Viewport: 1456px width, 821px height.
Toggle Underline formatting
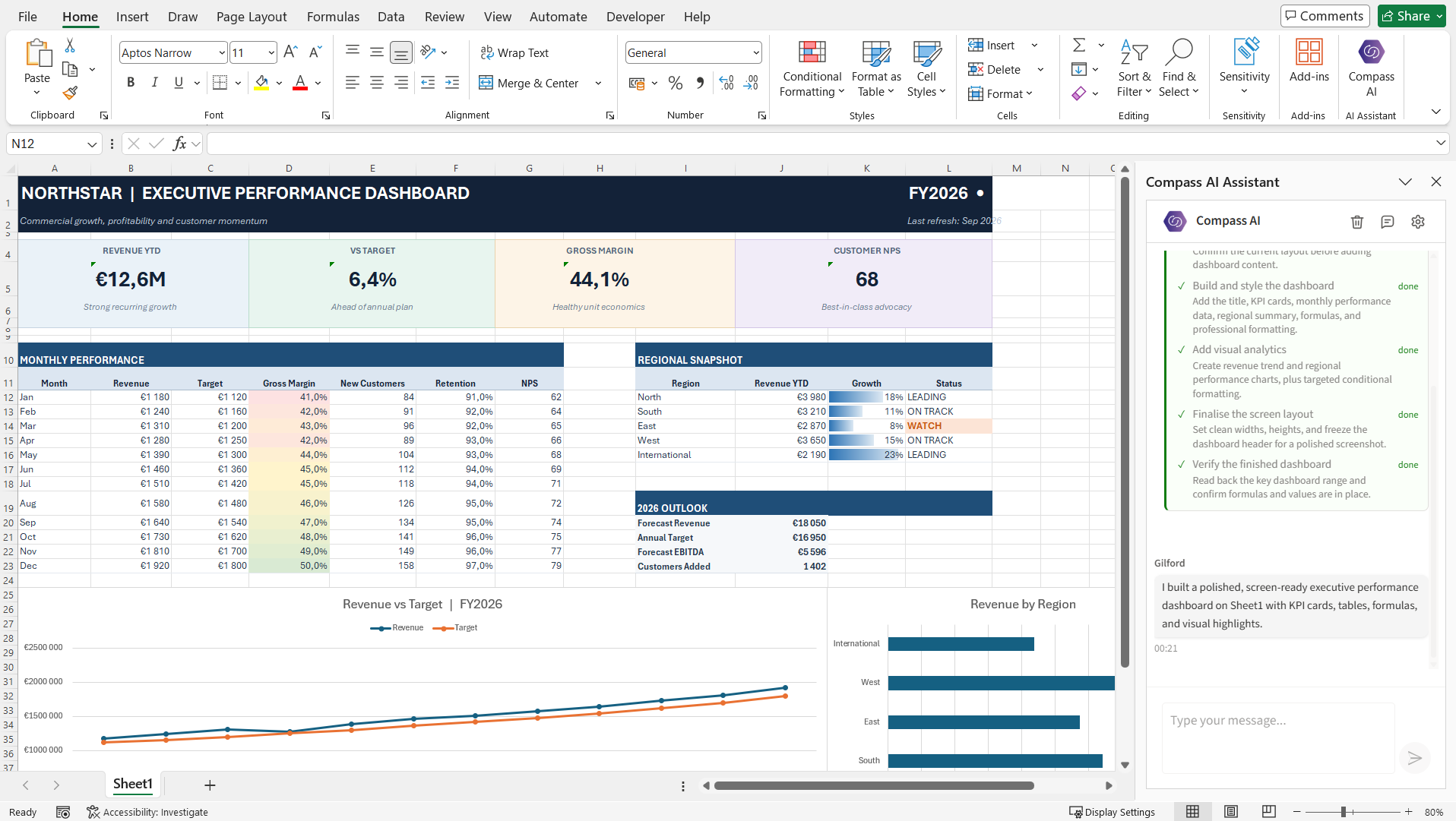[179, 83]
